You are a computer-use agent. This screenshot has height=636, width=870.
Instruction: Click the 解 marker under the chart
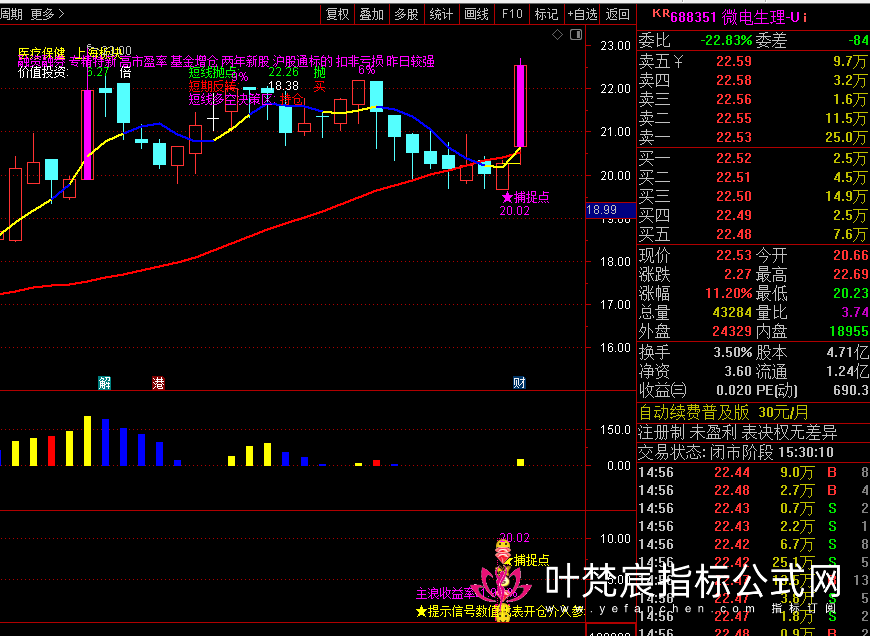[x=104, y=382]
